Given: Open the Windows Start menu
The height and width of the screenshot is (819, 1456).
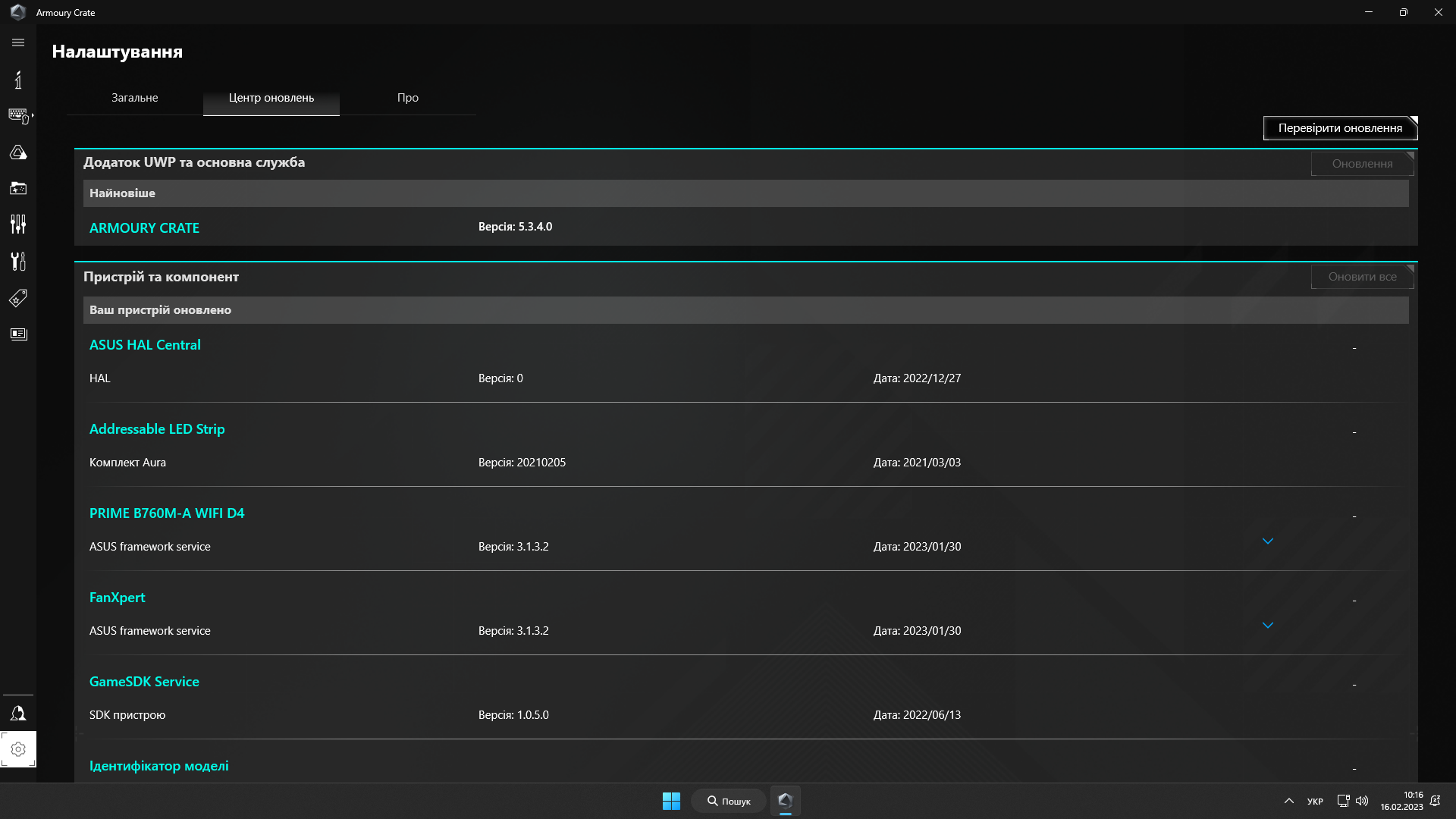Looking at the screenshot, I should click(x=671, y=801).
